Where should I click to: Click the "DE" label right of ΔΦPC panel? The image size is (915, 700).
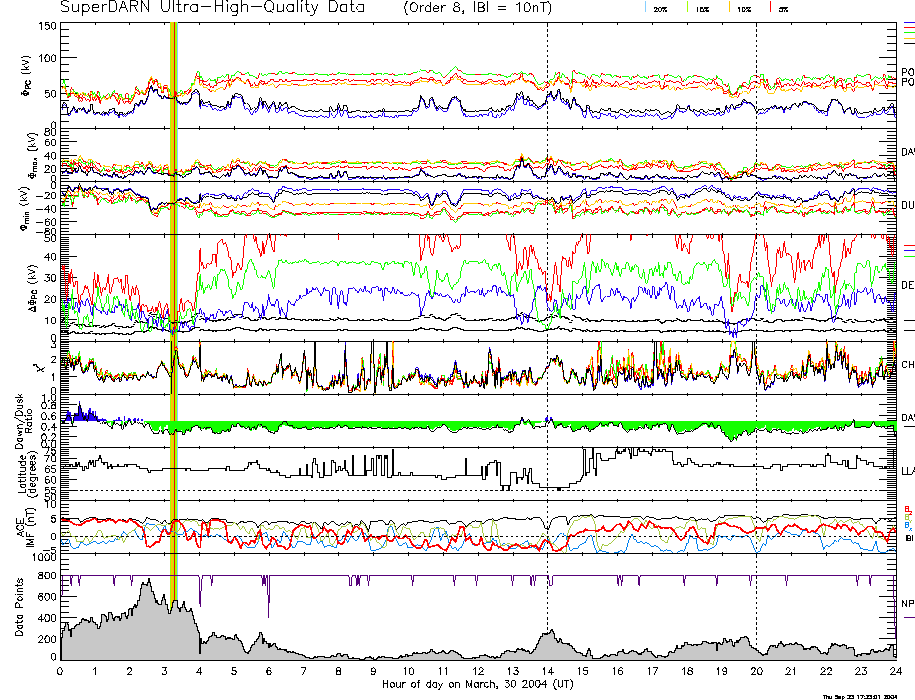907,285
